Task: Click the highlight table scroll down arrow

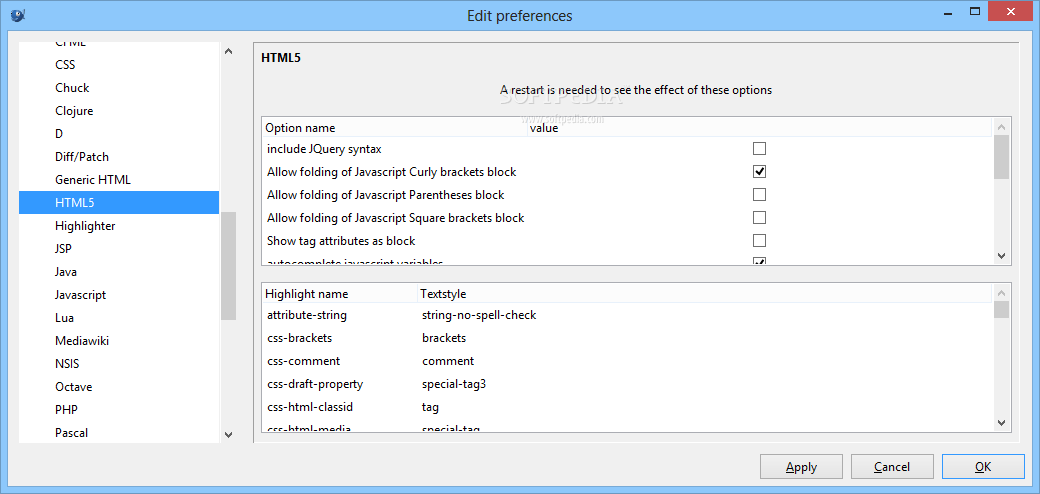Action: click(1002, 422)
